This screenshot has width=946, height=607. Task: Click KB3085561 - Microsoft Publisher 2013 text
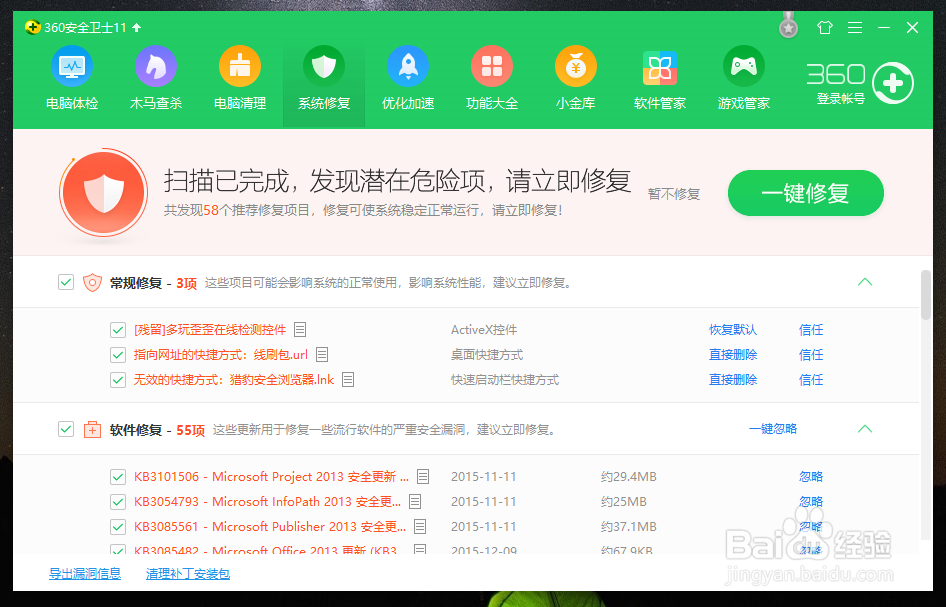click(270, 527)
